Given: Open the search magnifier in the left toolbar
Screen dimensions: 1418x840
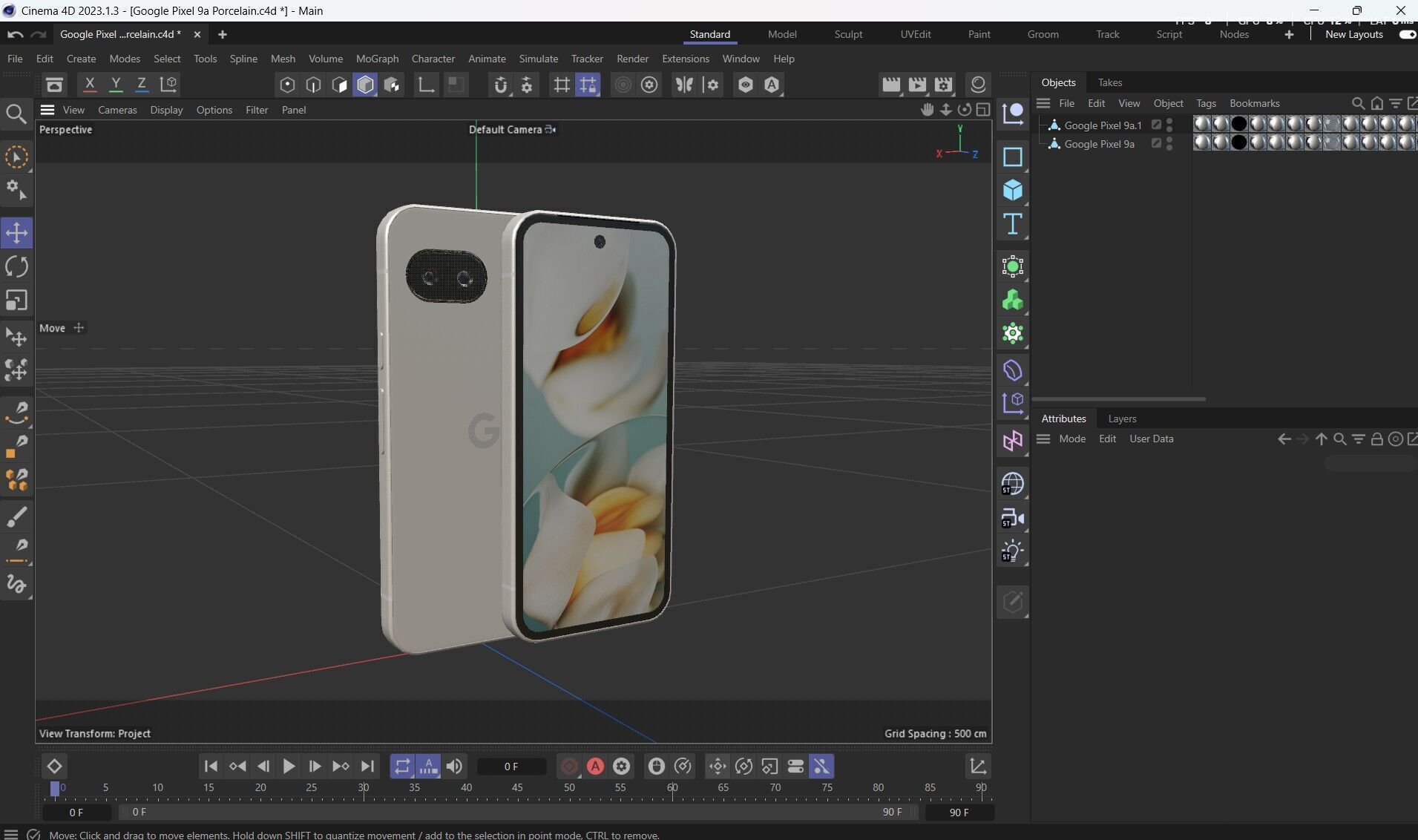Looking at the screenshot, I should [x=16, y=114].
